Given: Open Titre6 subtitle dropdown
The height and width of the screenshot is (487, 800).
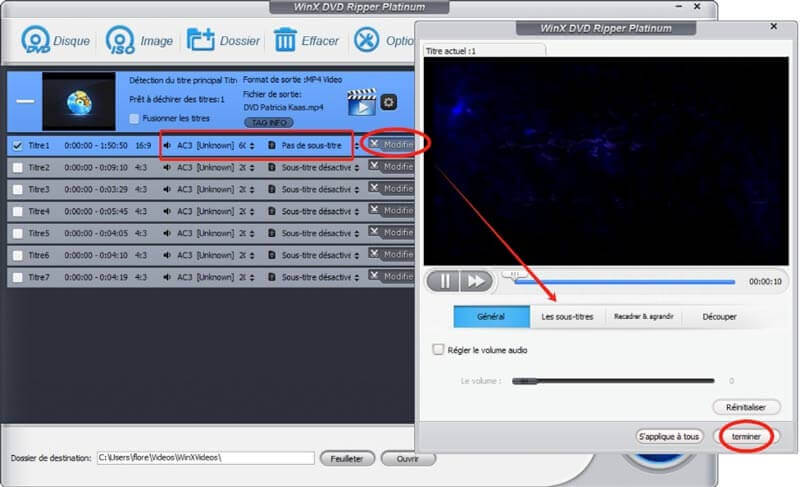Looking at the screenshot, I should pos(356,256).
